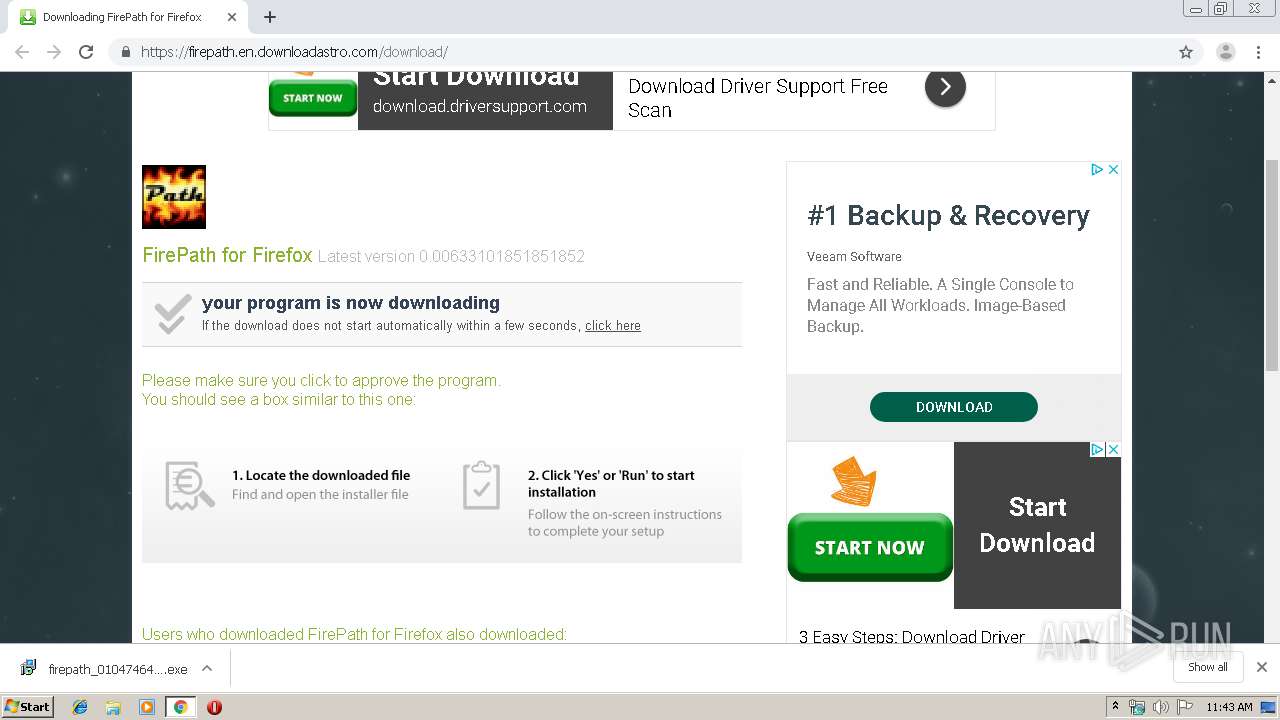Close the Veeam backup ad
The height and width of the screenshot is (720, 1280).
coord(1113,170)
